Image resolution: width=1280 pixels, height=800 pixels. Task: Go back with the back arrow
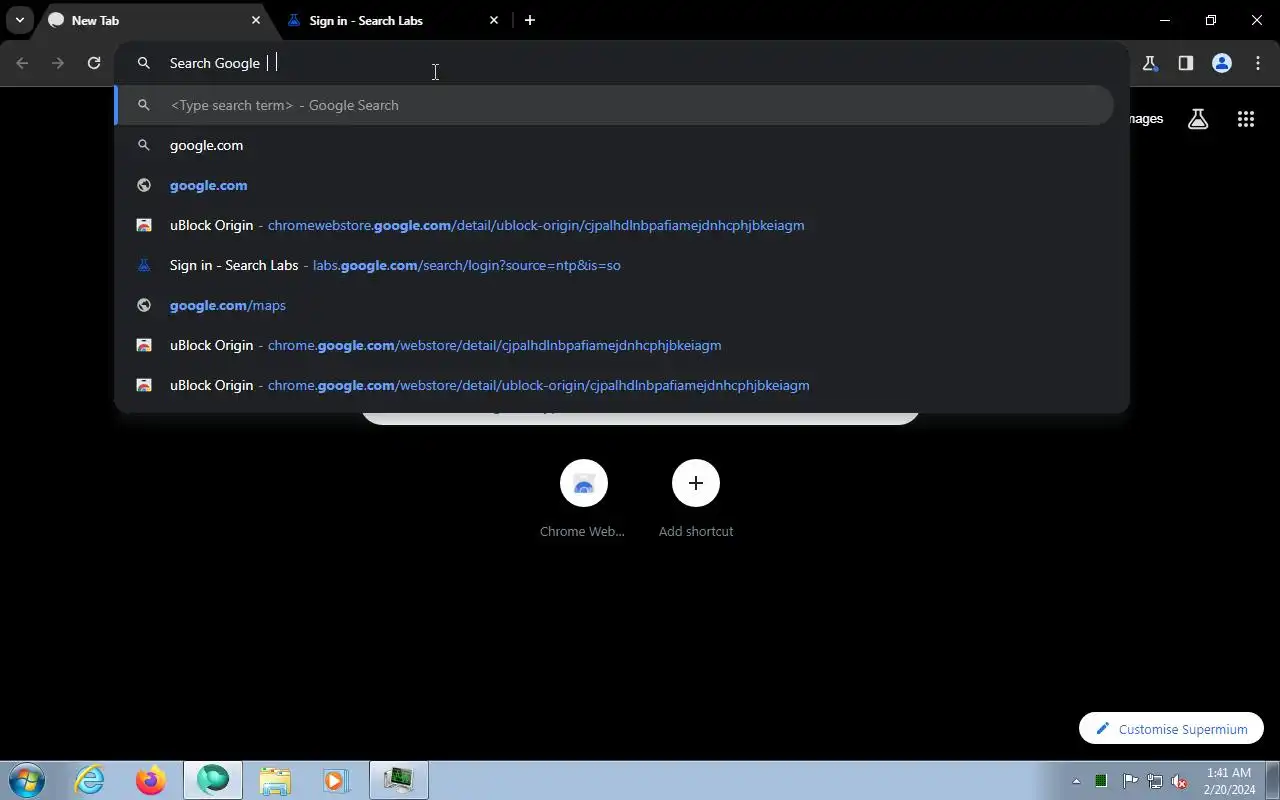[22, 63]
